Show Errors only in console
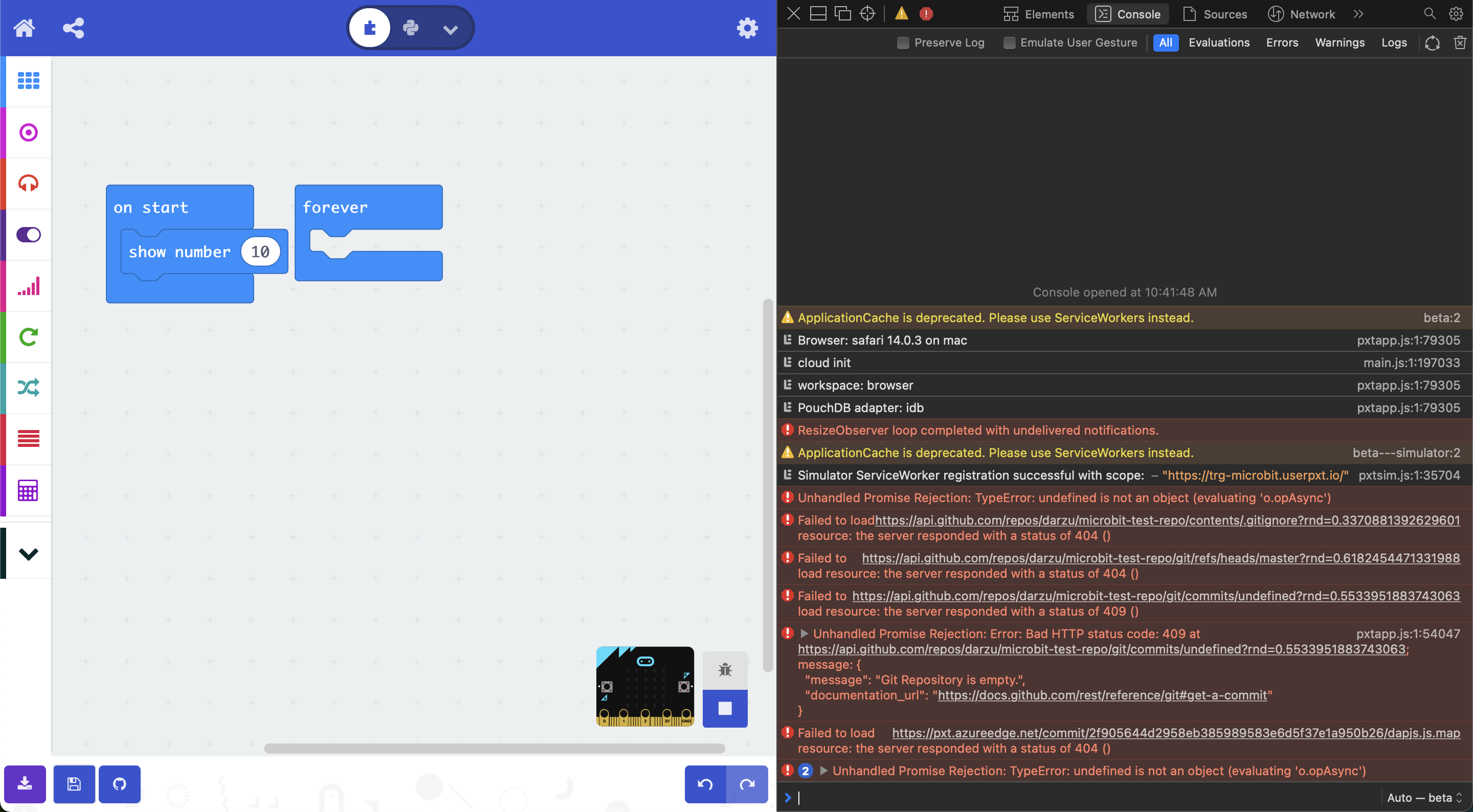This screenshot has height=812, width=1473. pos(1281,42)
